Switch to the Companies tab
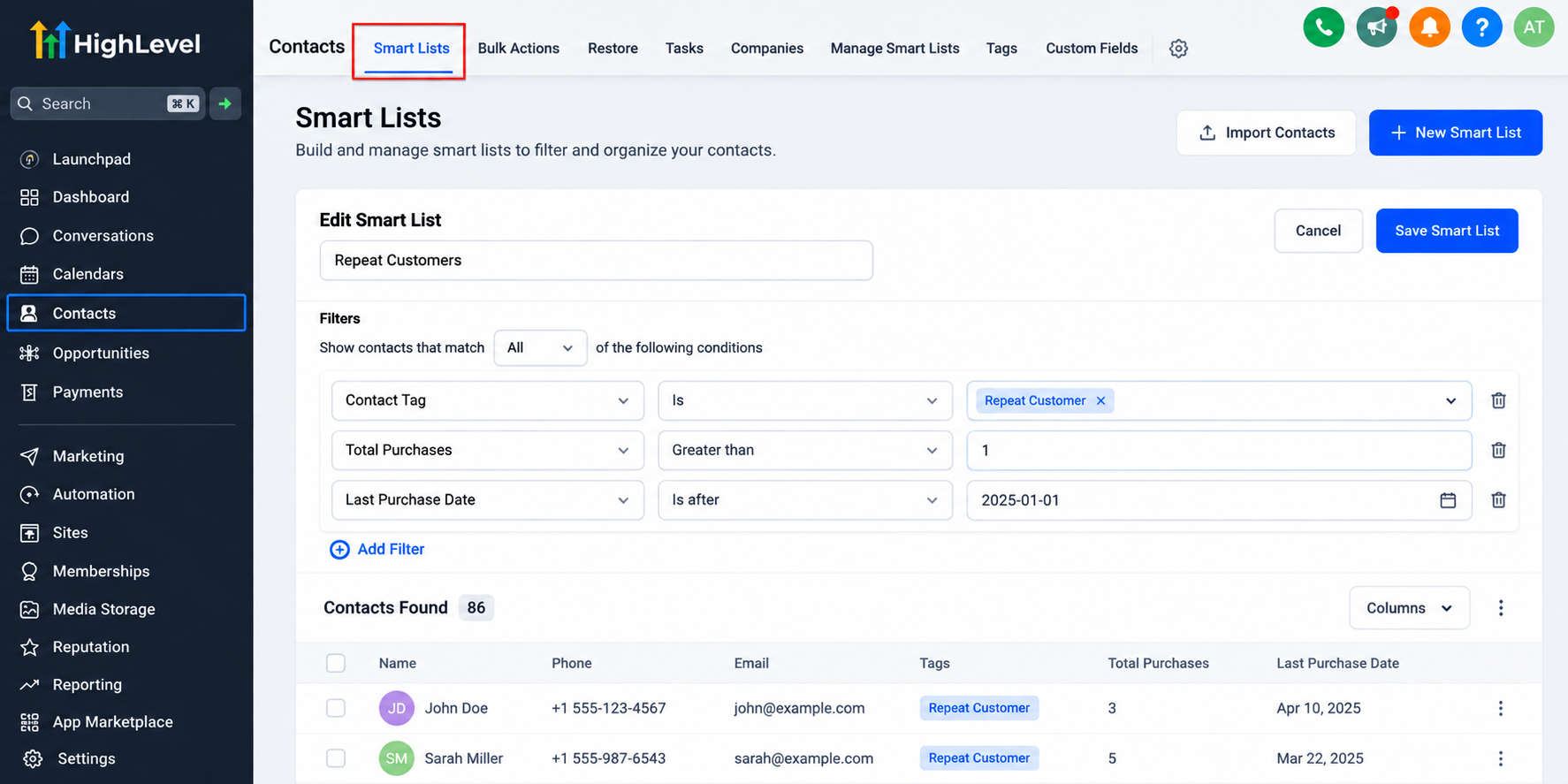This screenshot has width=1568, height=784. click(x=767, y=49)
